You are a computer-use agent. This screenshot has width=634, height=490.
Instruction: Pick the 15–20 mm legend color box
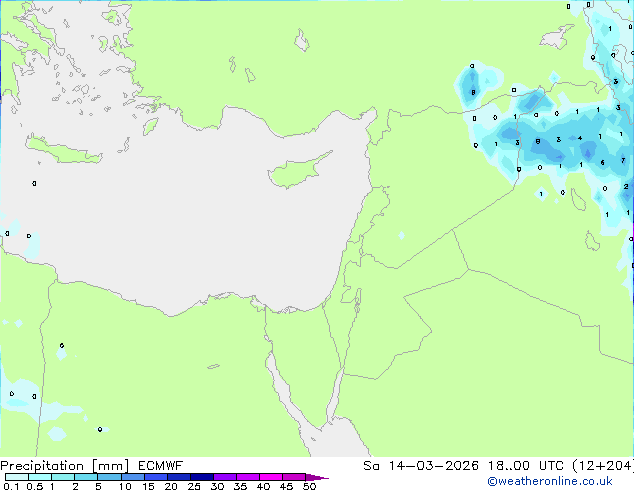156,477
